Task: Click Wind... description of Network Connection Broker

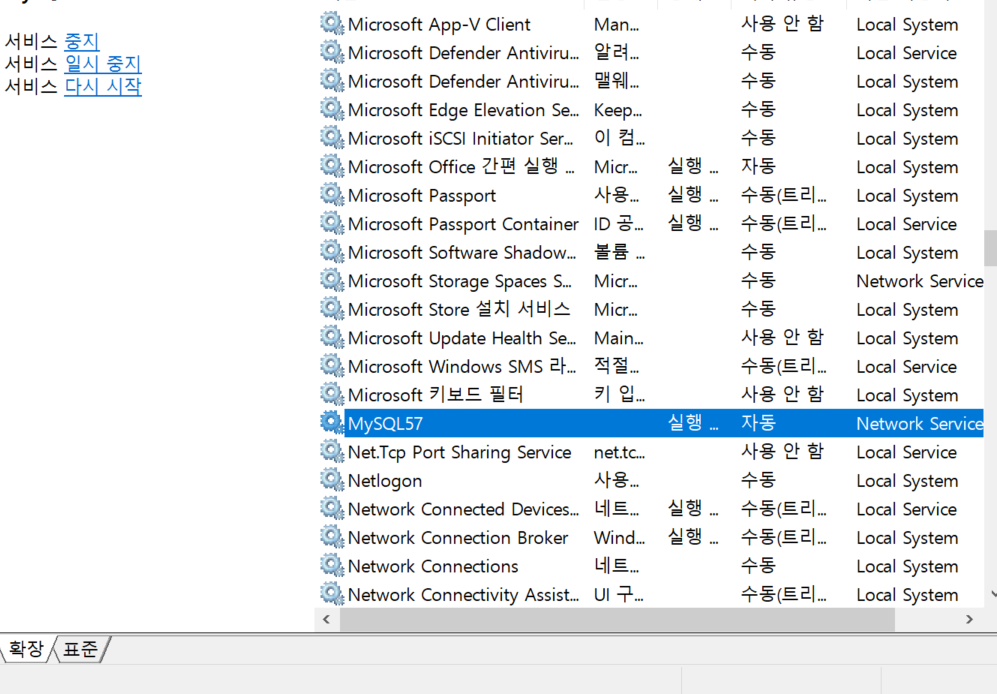Action: pos(619,538)
